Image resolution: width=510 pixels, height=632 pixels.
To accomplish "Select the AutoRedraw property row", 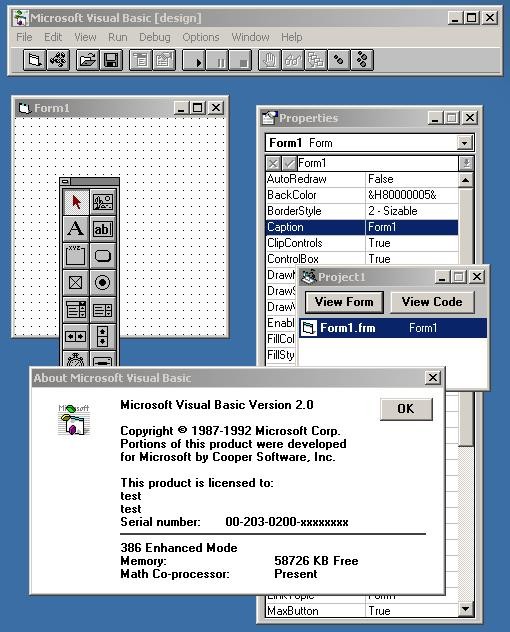I will click(x=362, y=179).
